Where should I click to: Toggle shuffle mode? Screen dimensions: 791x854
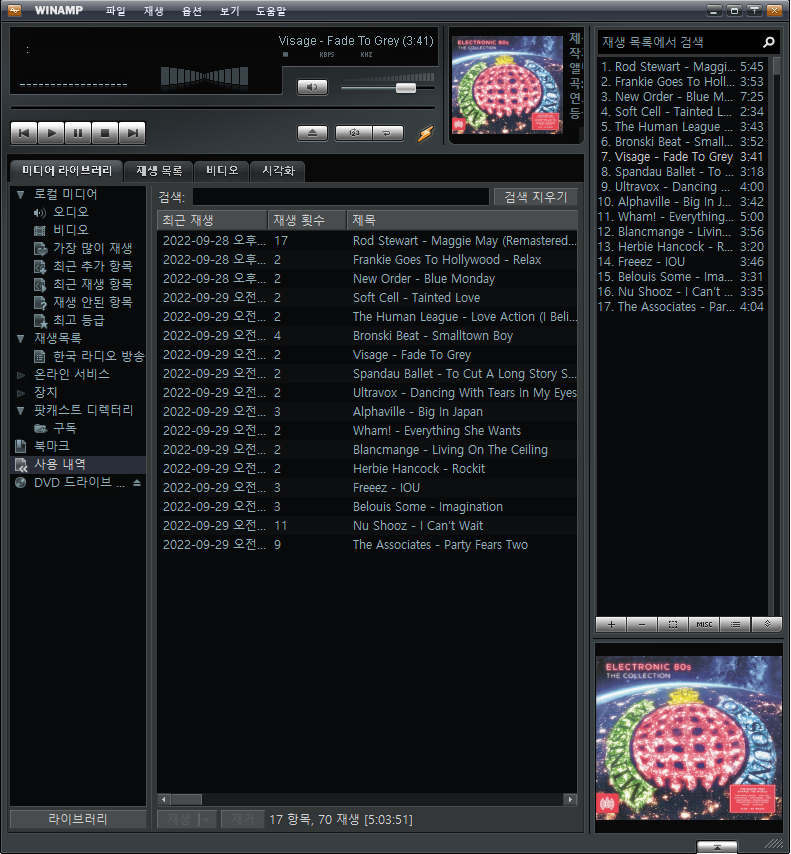[354, 133]
